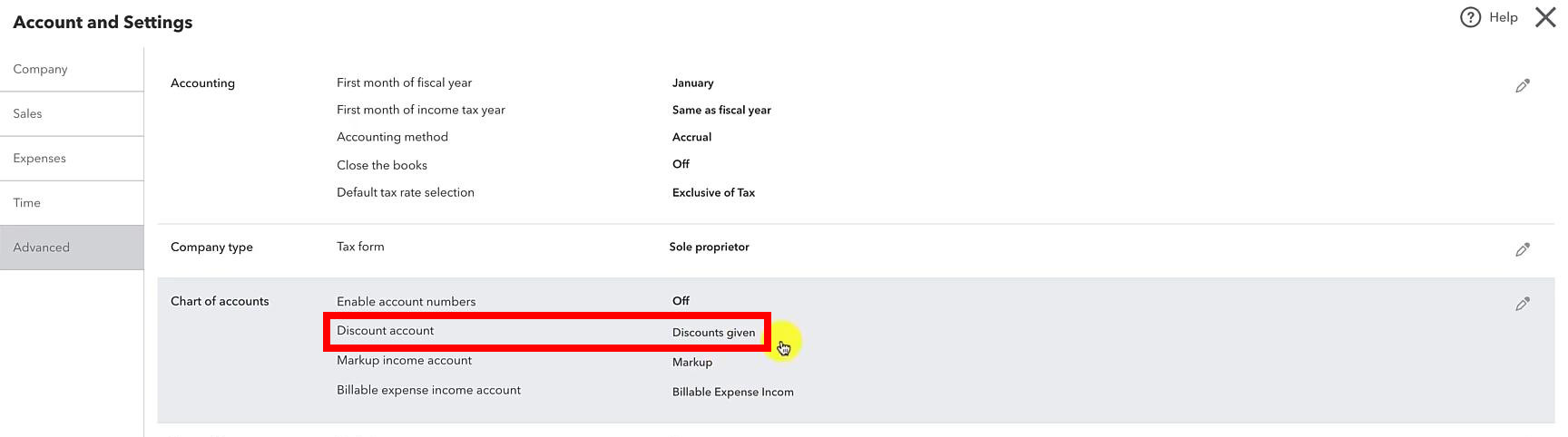Click the Close the books setting
This screenshot has width=1568, height=437.
(x=382, y=165)
